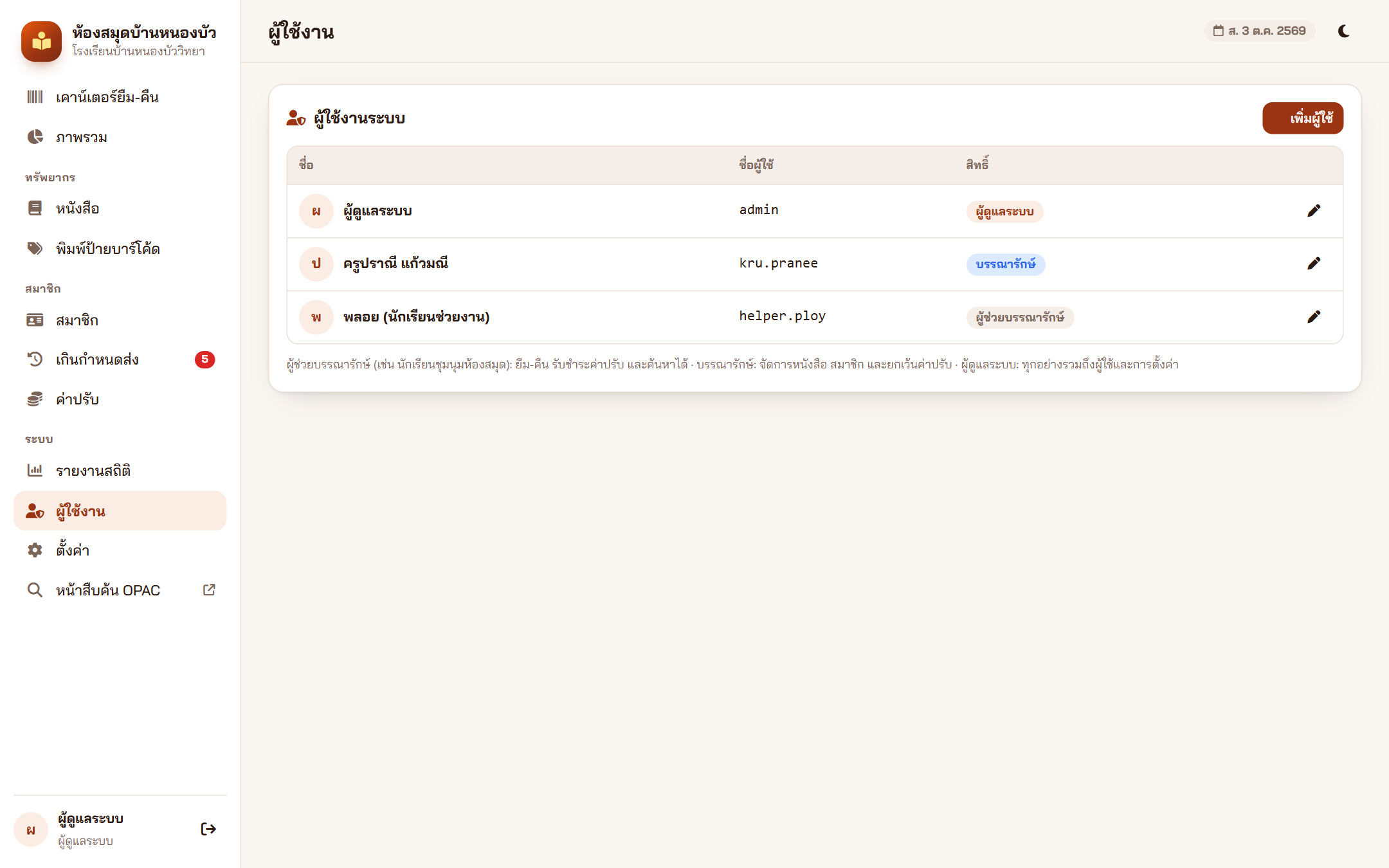Click the library logo icon in sidebar header
1389x868 pixels.
click(x=41, y=41)
